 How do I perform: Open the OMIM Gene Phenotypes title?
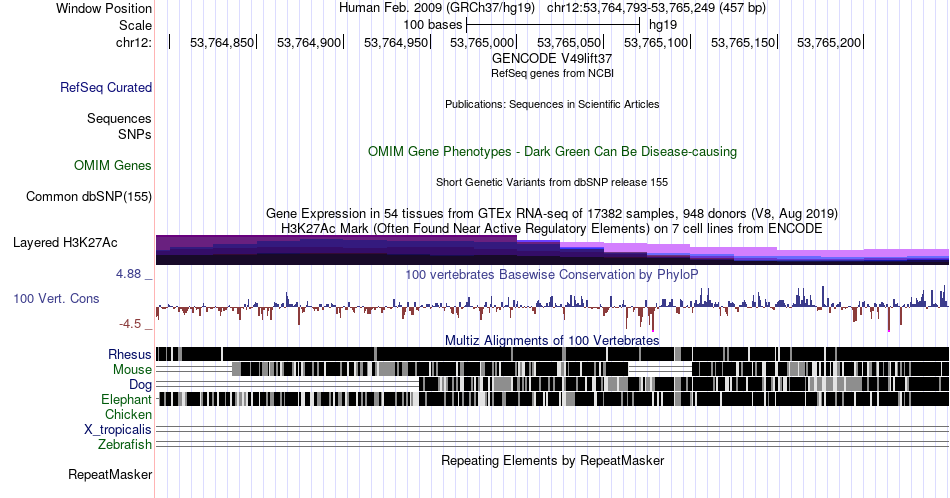(552, 151)
